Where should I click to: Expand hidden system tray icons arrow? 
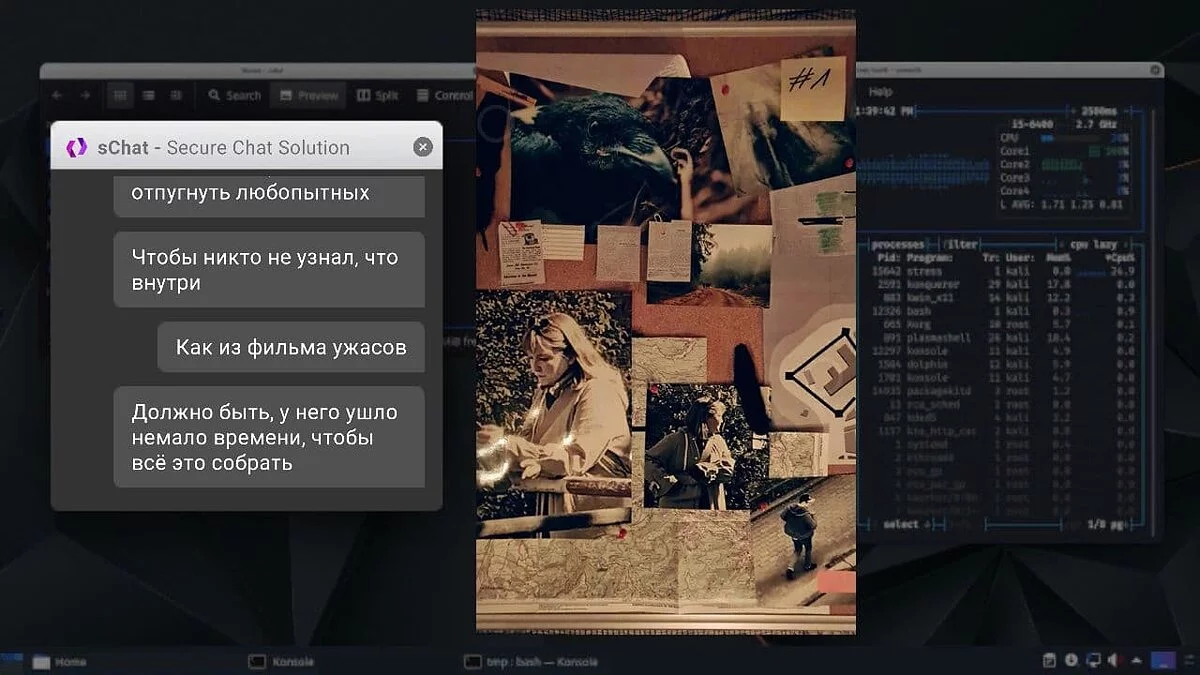[1134, 660]
